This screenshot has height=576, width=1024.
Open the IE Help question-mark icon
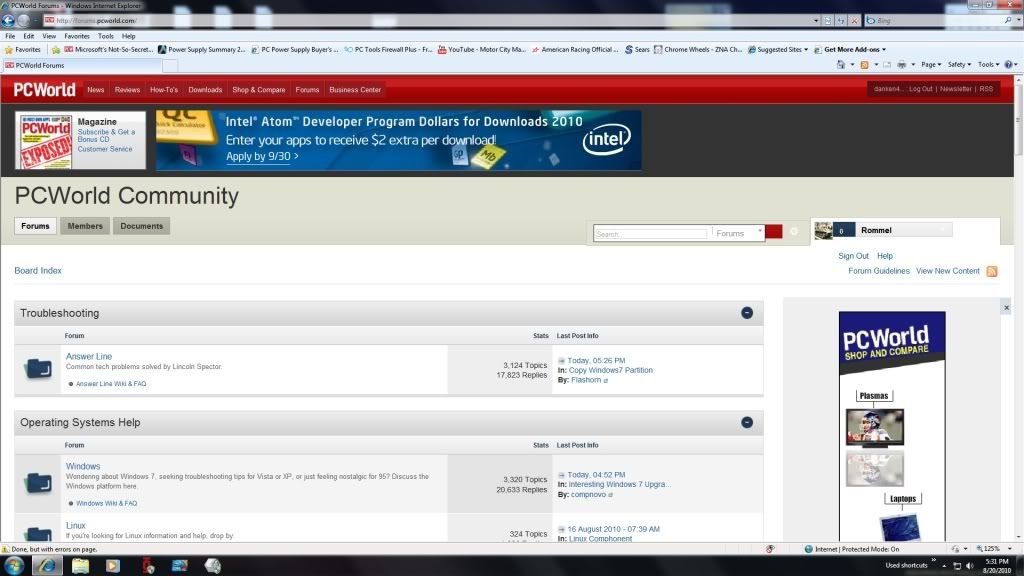1008,65
